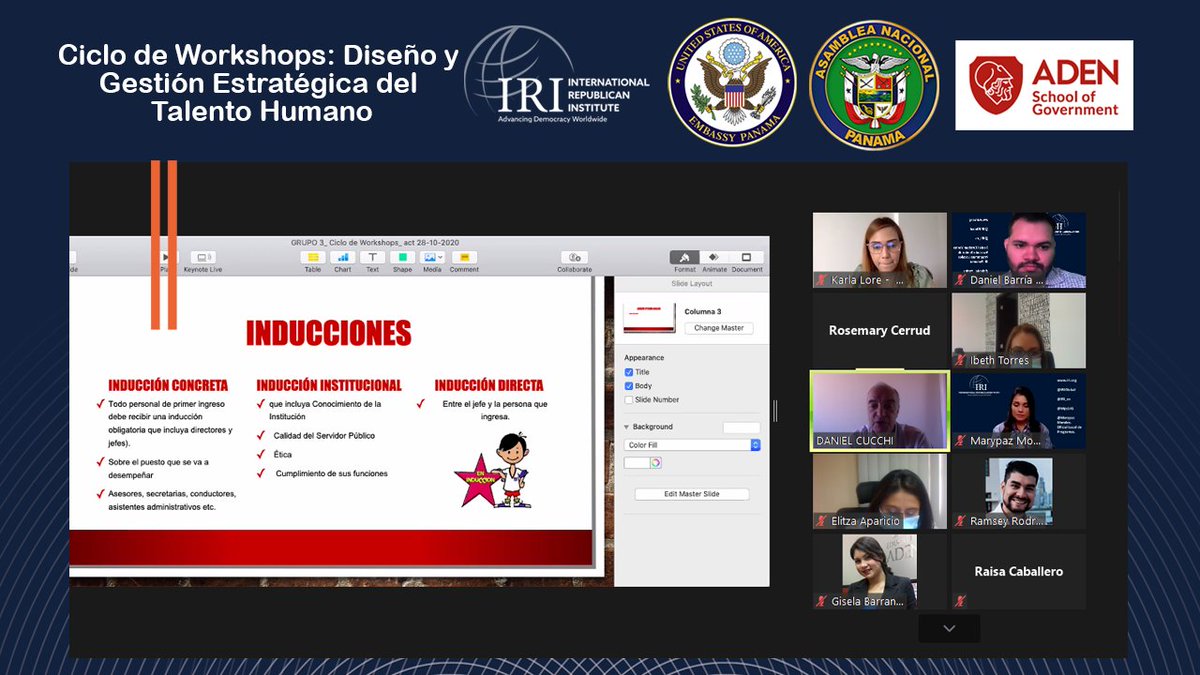This screenshot has width=1200, height=675.
Task: Click muted mic icon on Raisa Caballero tile
Action: pyautogui.click(x=961, y=601)
